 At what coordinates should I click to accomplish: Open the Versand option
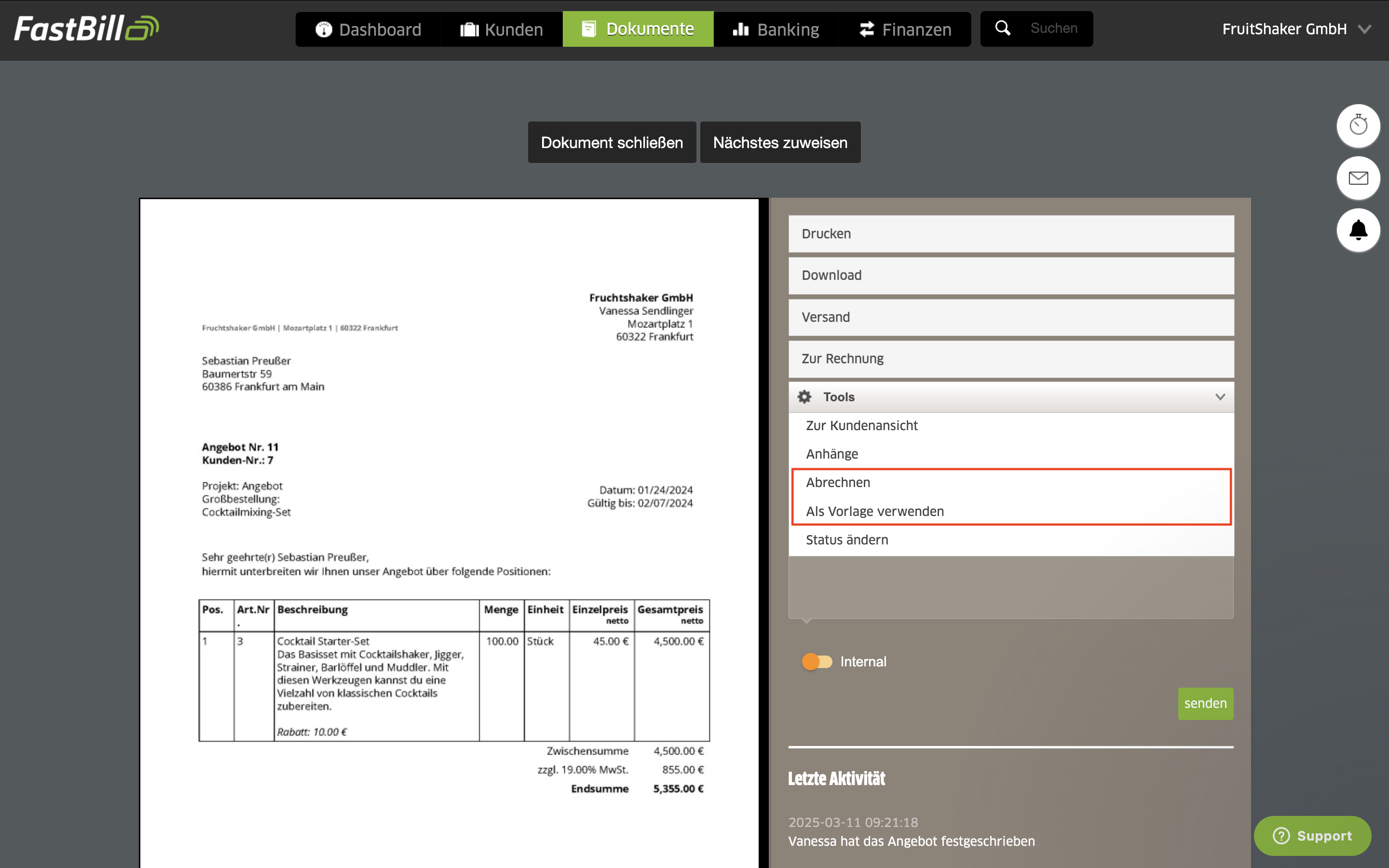(1011, 317)
